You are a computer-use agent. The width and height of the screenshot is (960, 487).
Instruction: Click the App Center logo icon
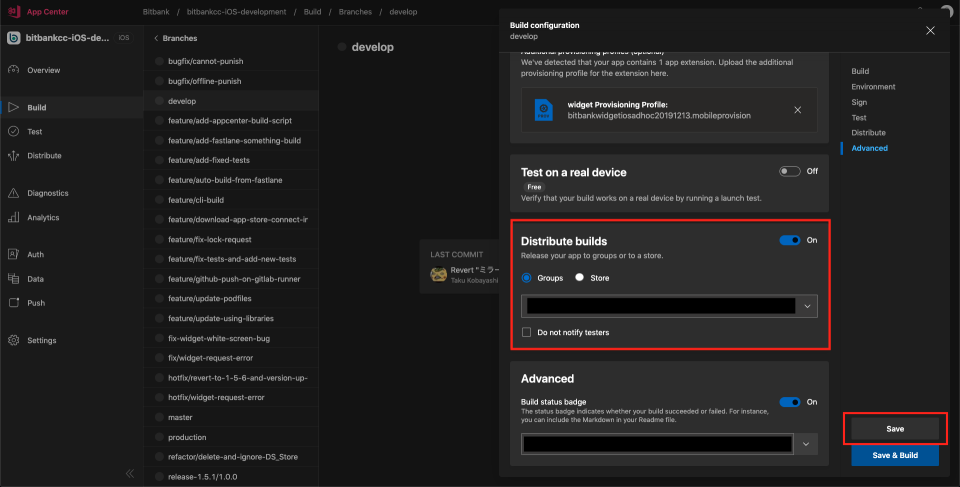click(x=13, y=12)
